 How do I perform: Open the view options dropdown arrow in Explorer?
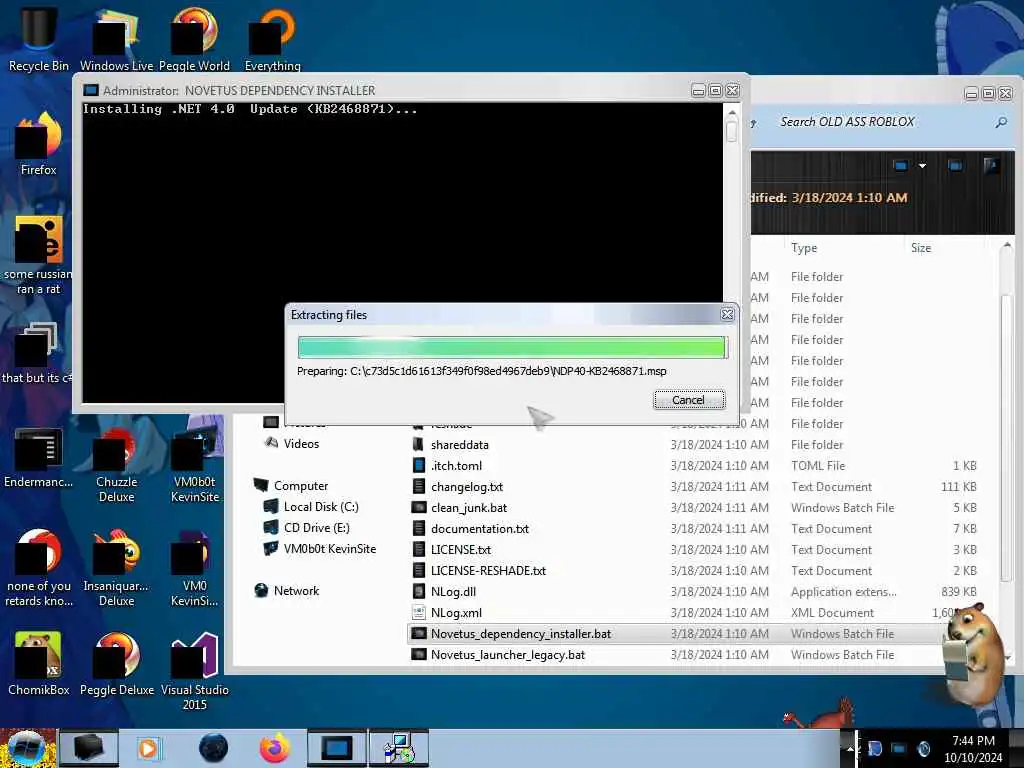922,166
